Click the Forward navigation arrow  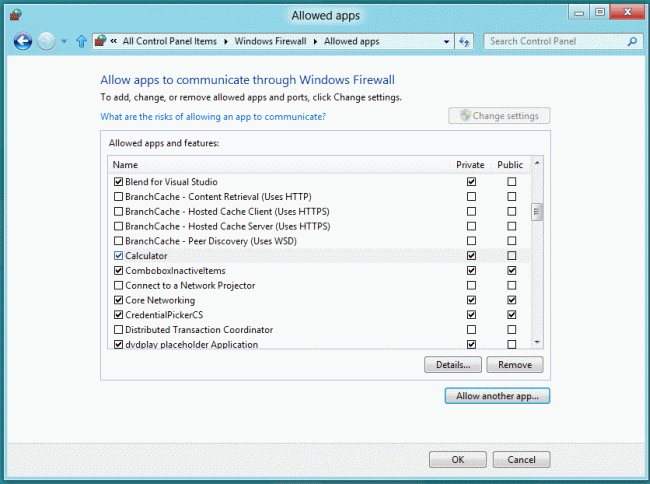46,41
